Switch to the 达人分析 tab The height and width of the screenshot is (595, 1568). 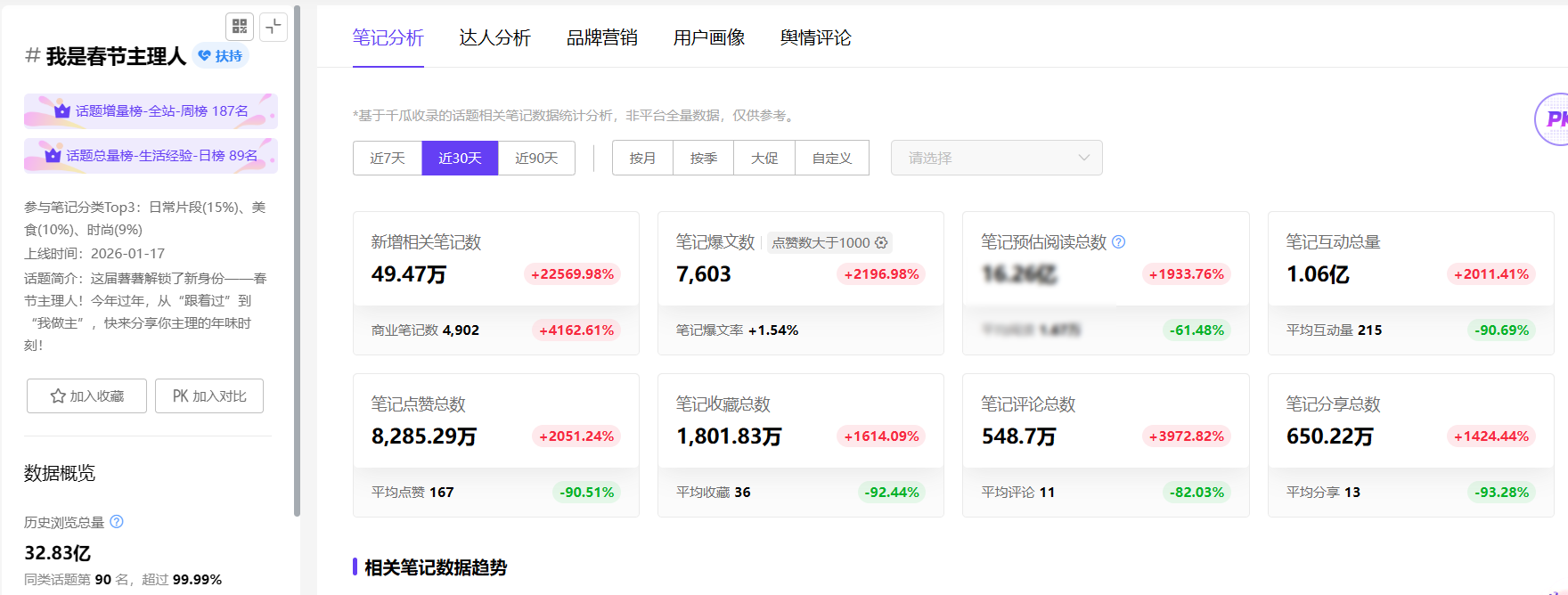(x=494, y=37)
